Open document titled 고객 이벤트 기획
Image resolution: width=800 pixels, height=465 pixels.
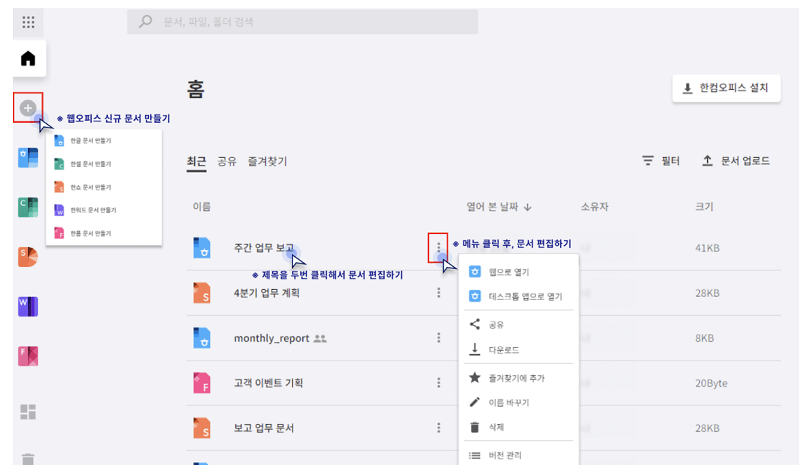(268, 383)
